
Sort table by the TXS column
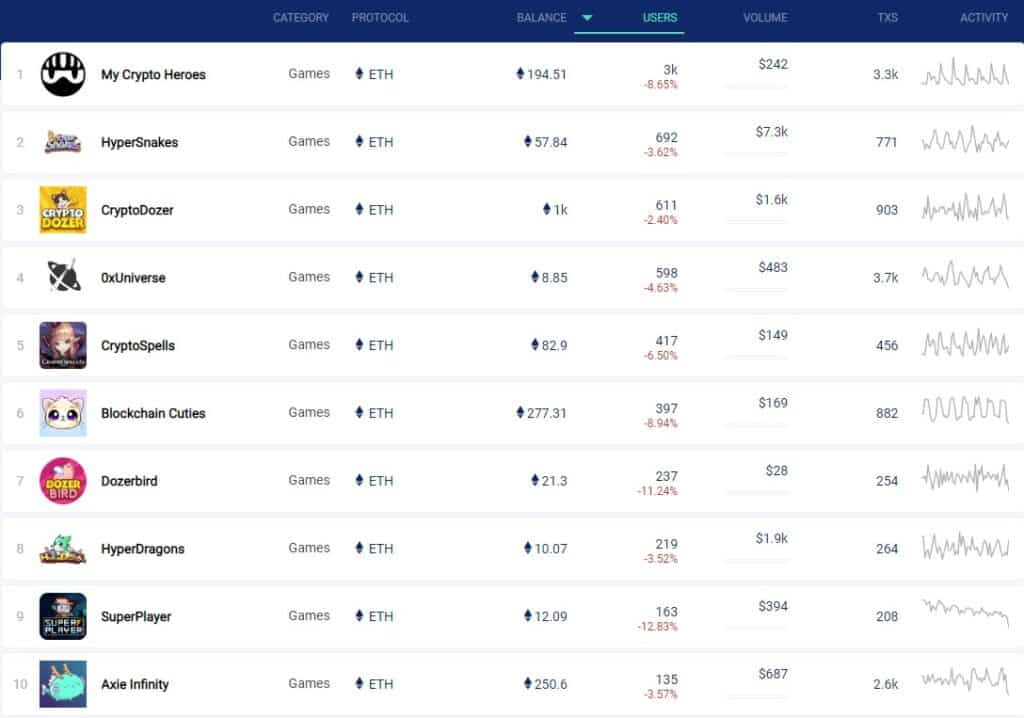click(x=888, y=18)
